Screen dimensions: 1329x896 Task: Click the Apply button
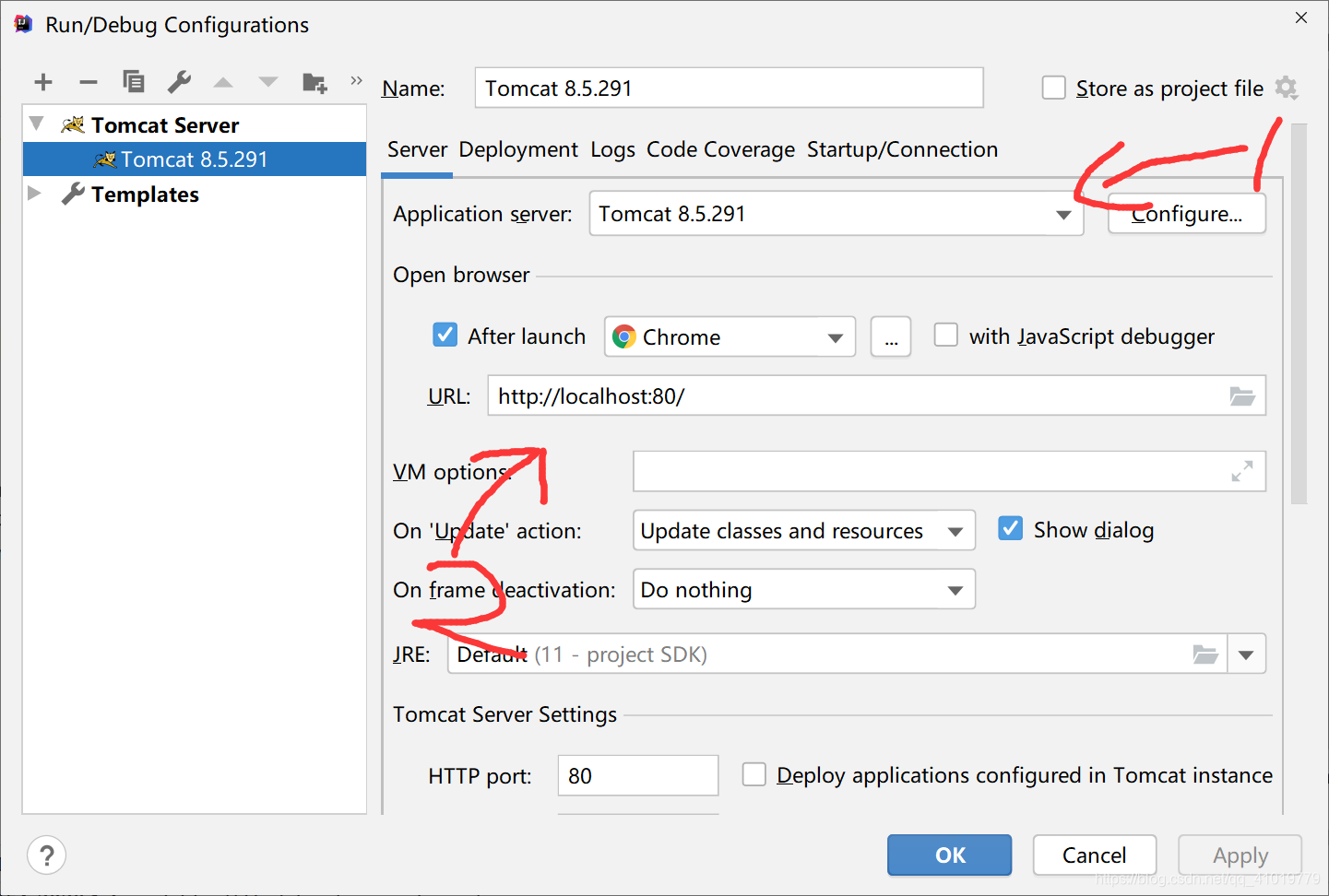point(1240,855)
